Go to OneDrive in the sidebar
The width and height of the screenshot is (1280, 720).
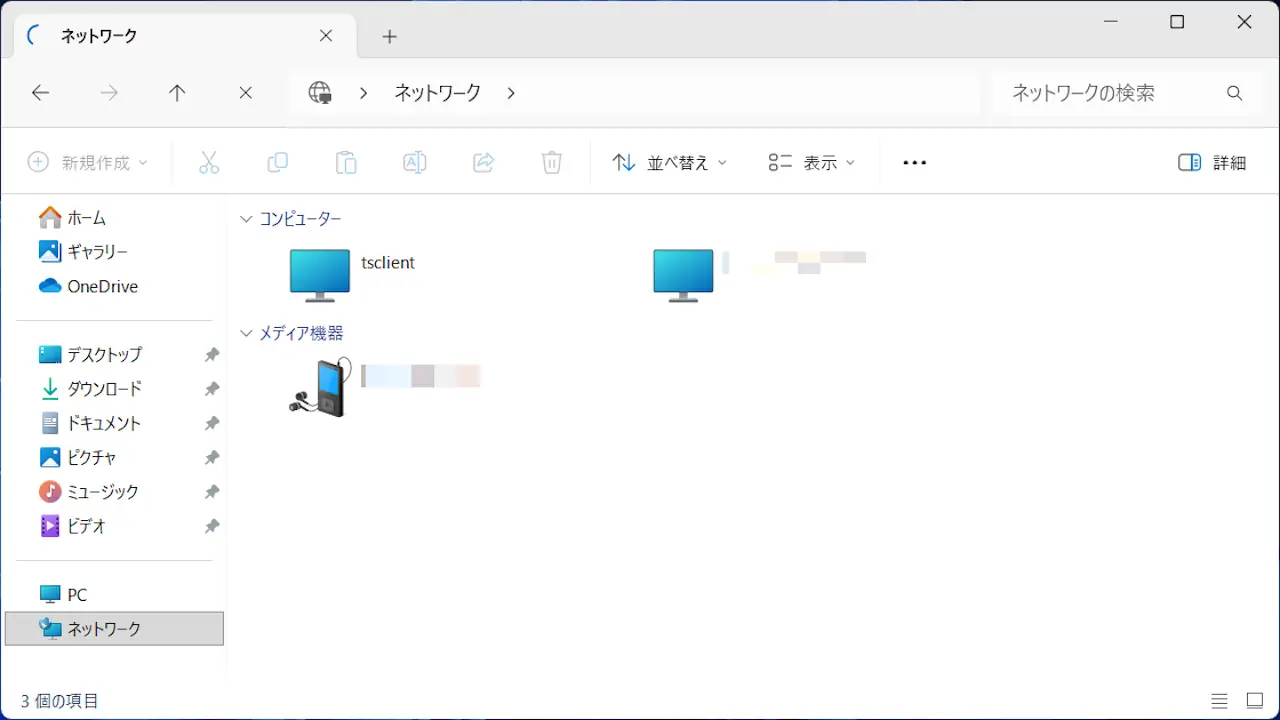[x=102, y=287]
